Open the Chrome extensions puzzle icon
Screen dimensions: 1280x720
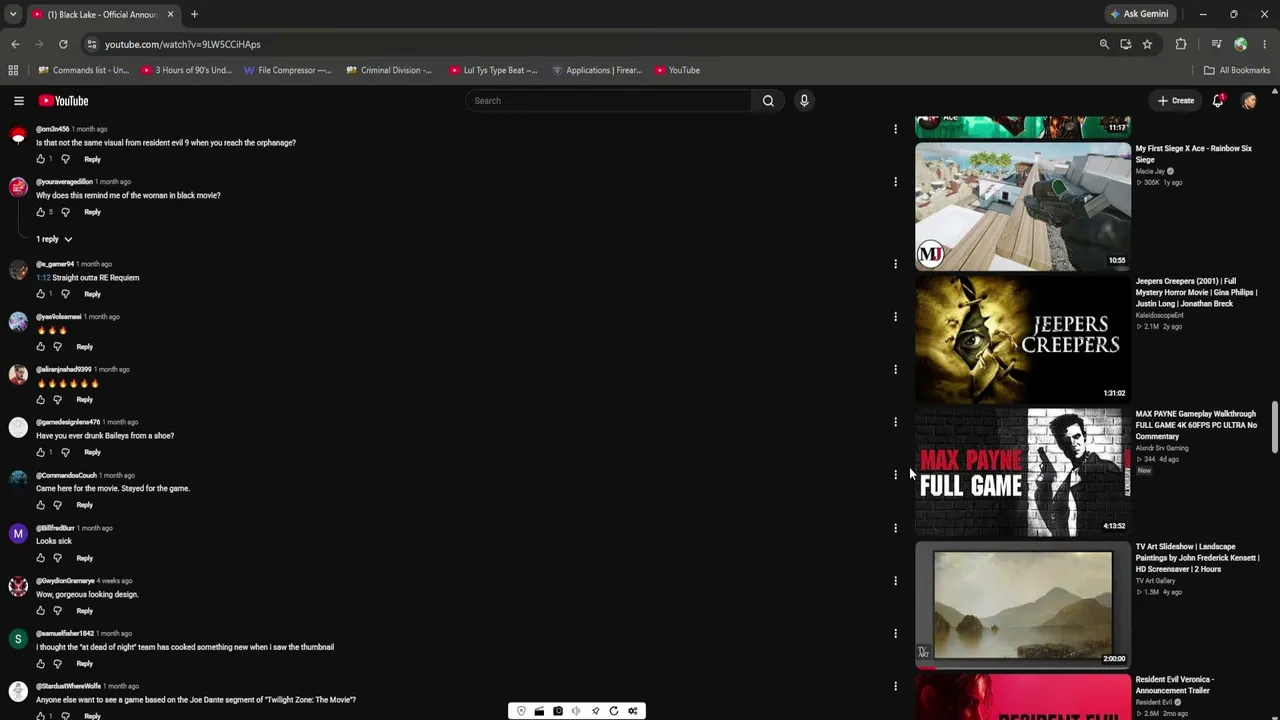1181,44
